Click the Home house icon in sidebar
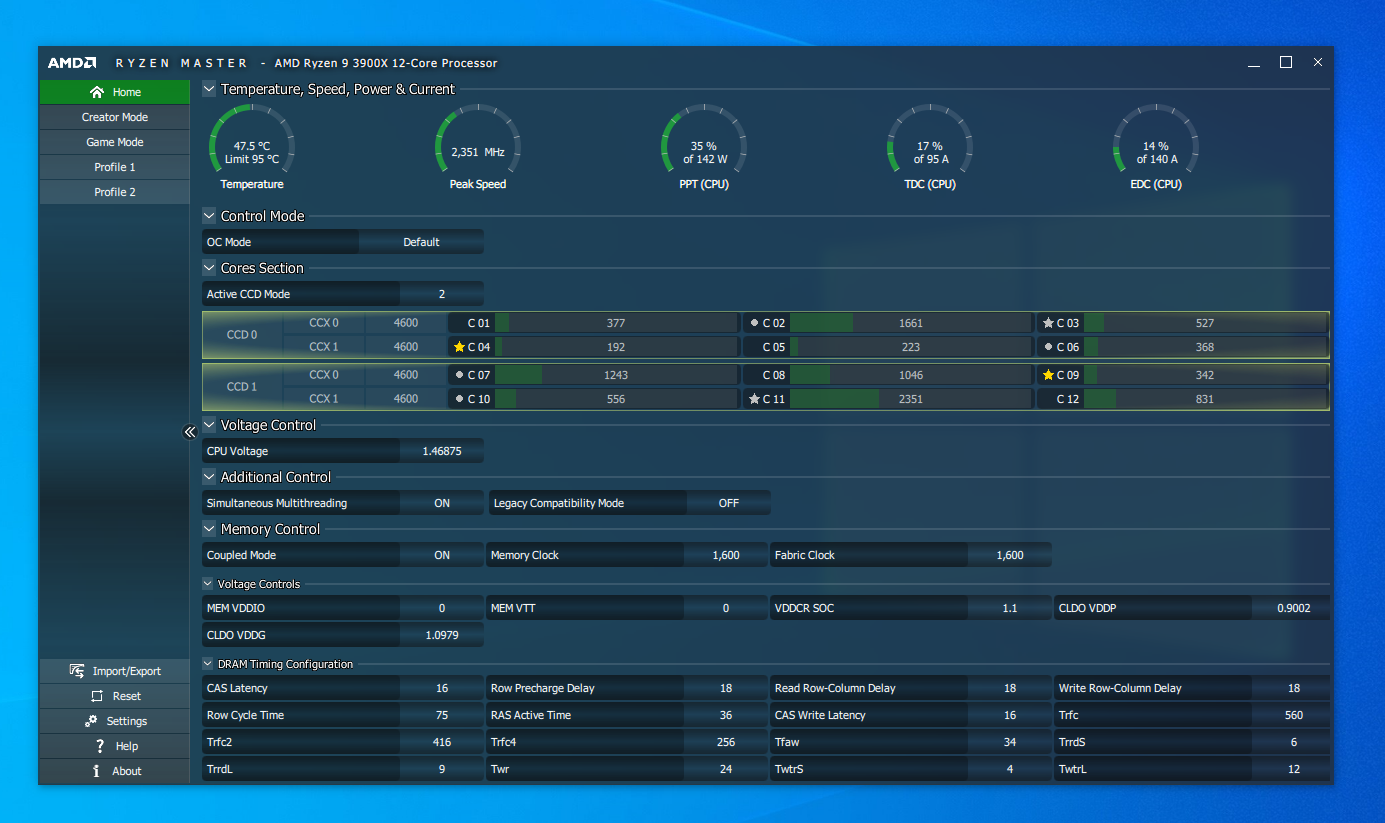The height and width of the screenshot is (823, 1385). (97, 92)
